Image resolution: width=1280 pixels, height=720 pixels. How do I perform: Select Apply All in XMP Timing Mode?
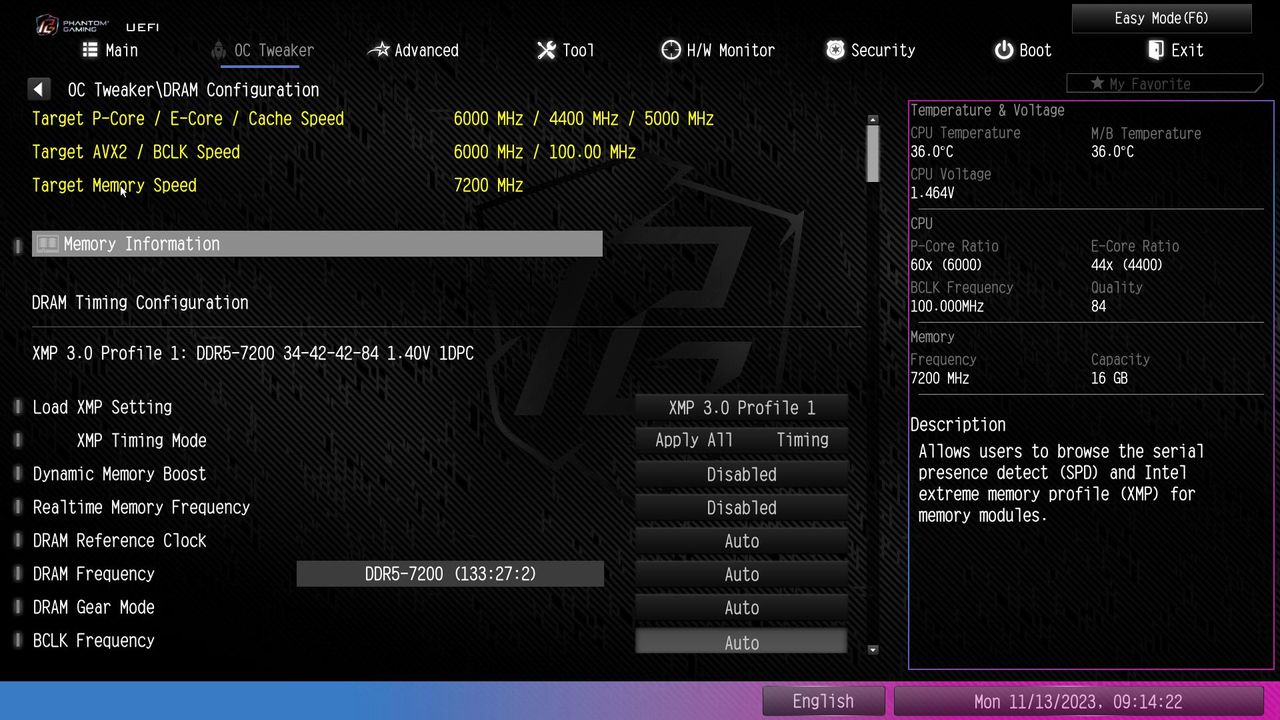[x=694, y=440]
